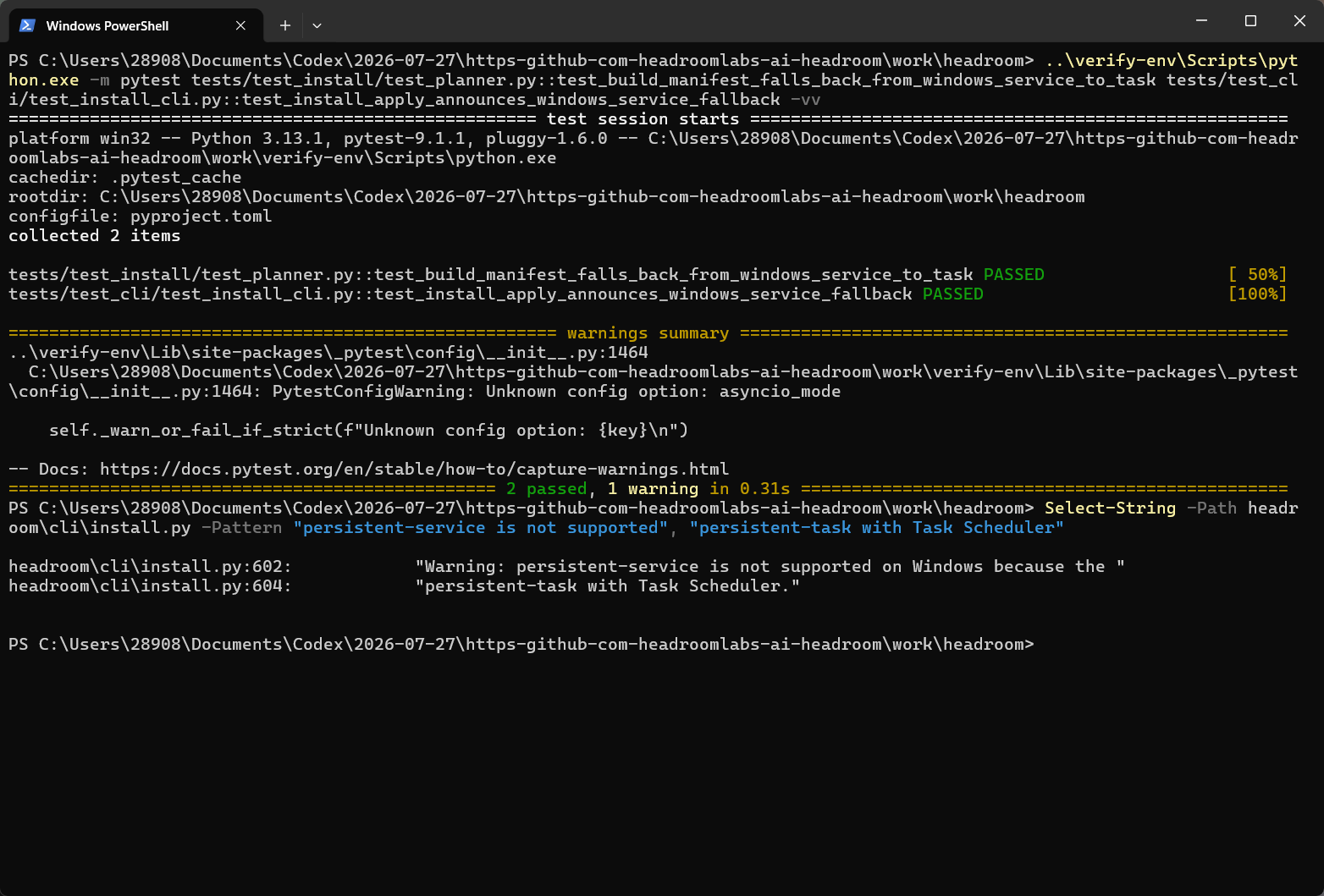Click the "rootdir:" label
This screenshot has width=1324, height=896.
click(x=49, y=196)
